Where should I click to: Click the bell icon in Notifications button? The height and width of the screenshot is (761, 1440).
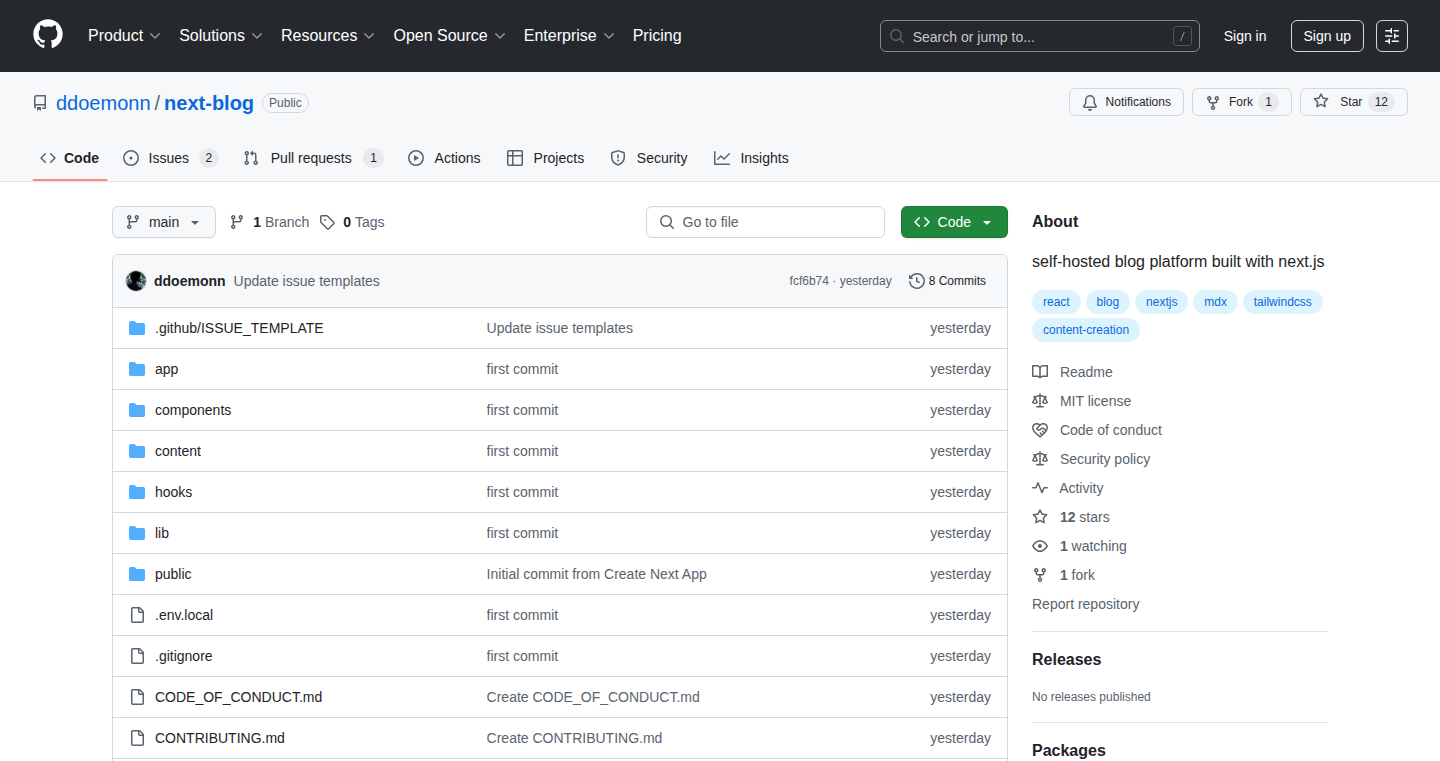click(x=1089, y=102)
